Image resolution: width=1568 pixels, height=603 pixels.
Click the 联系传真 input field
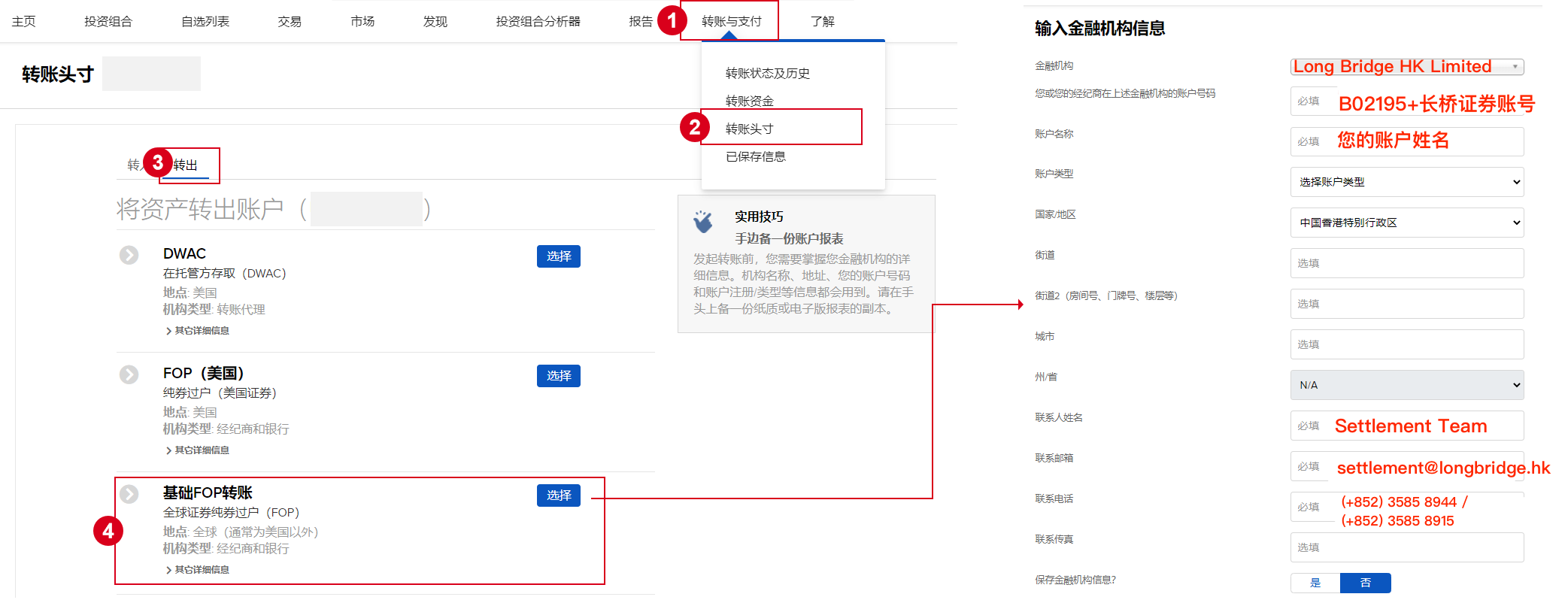tap(1406, 547)
